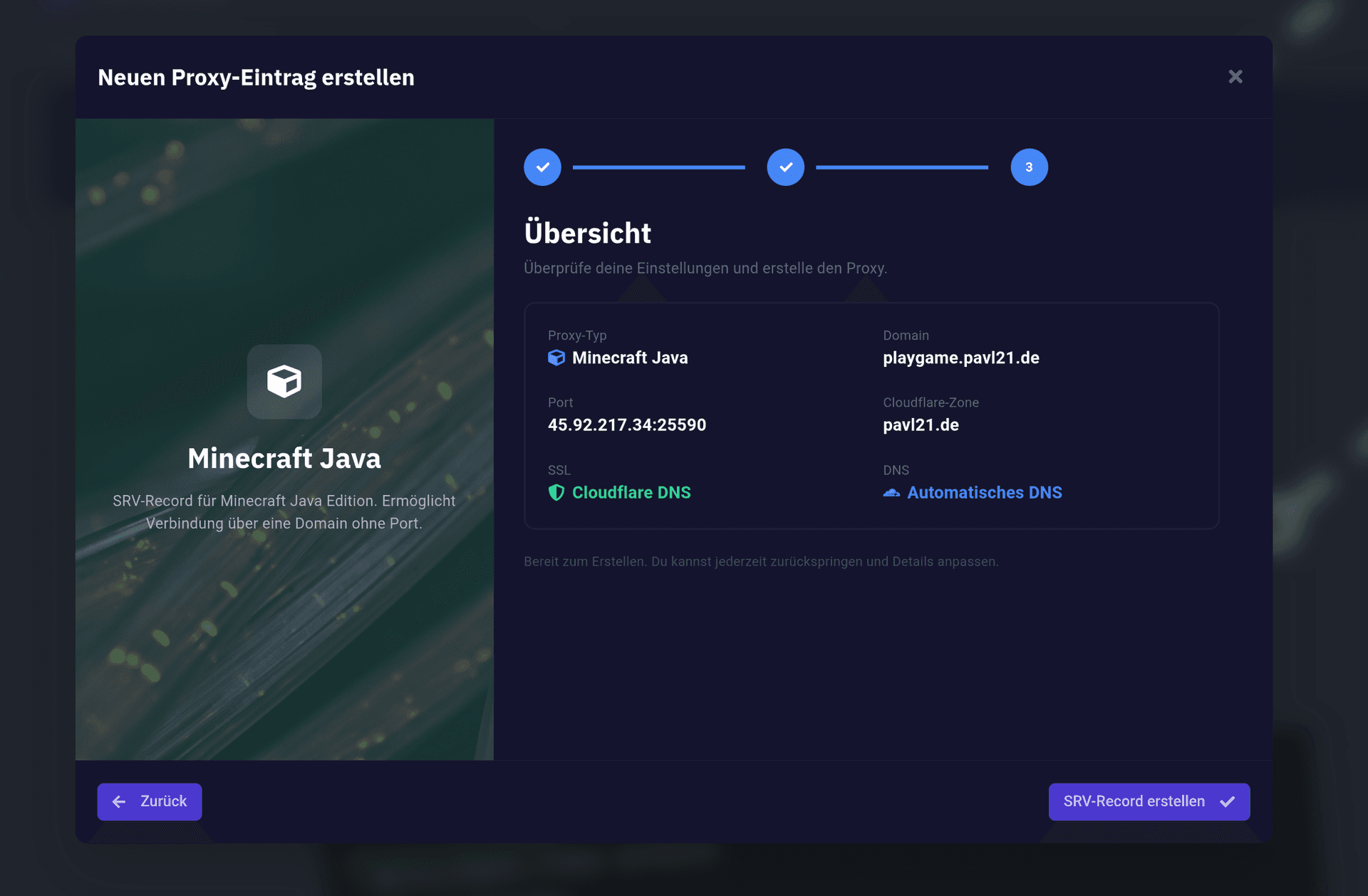
Task: Click SRV-Record erstellen button
Action: [x=1149, y=802]
